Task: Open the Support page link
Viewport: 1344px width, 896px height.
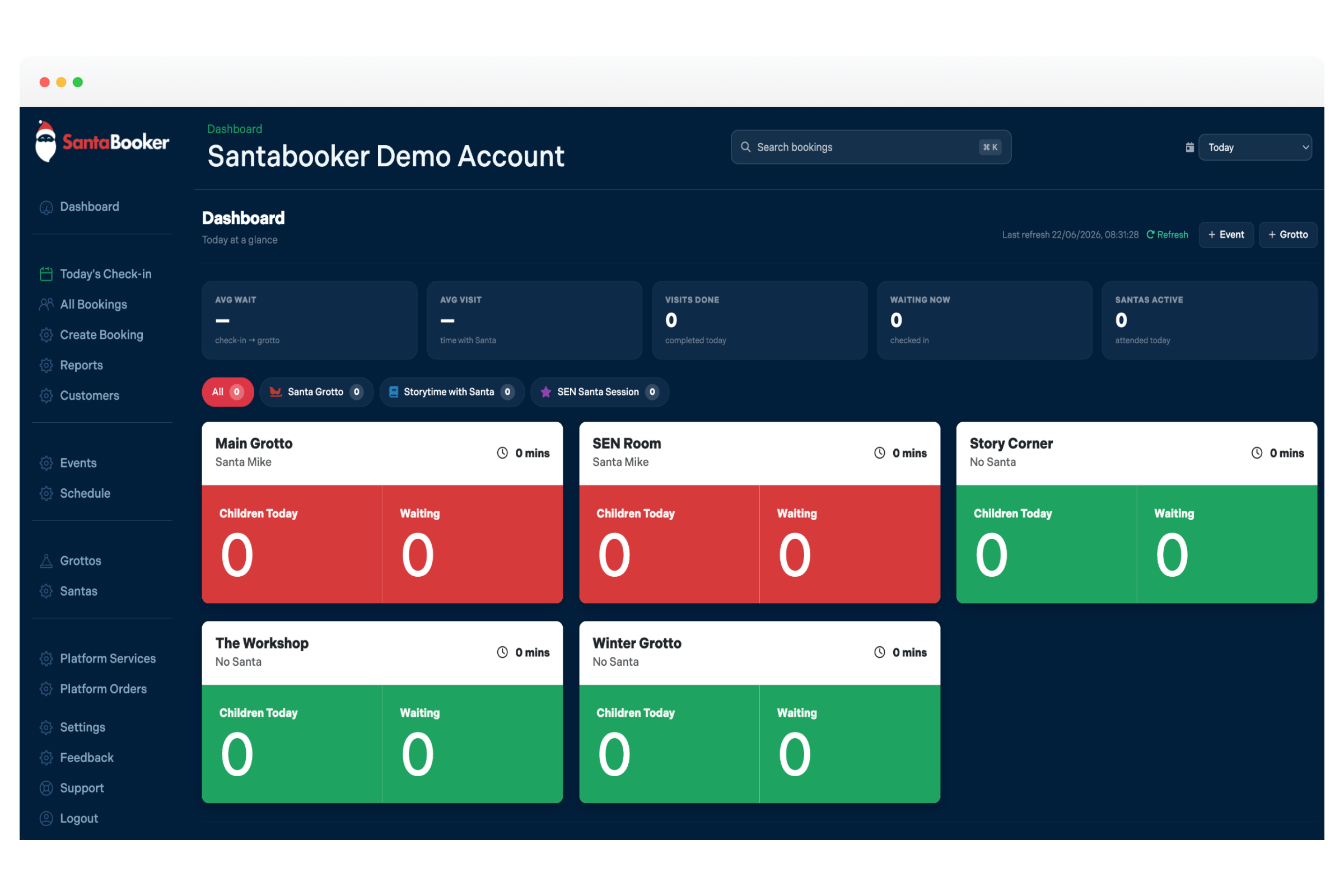Action: [82, 788]
